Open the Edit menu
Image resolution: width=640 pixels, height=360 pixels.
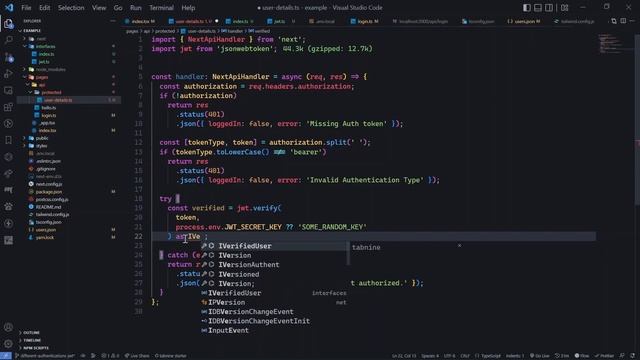click(44, 7)
